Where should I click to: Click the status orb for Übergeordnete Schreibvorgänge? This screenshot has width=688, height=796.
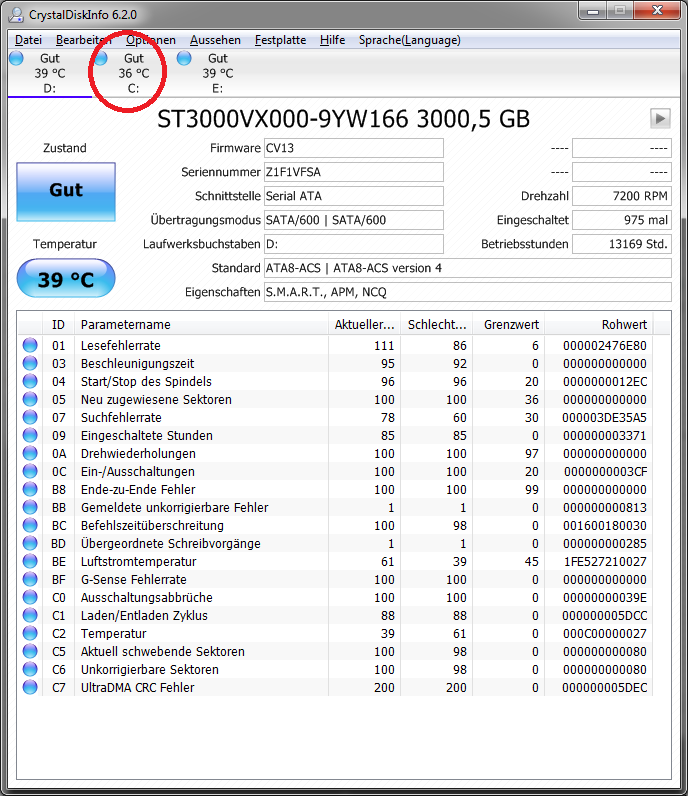click(x=30, y=543)
